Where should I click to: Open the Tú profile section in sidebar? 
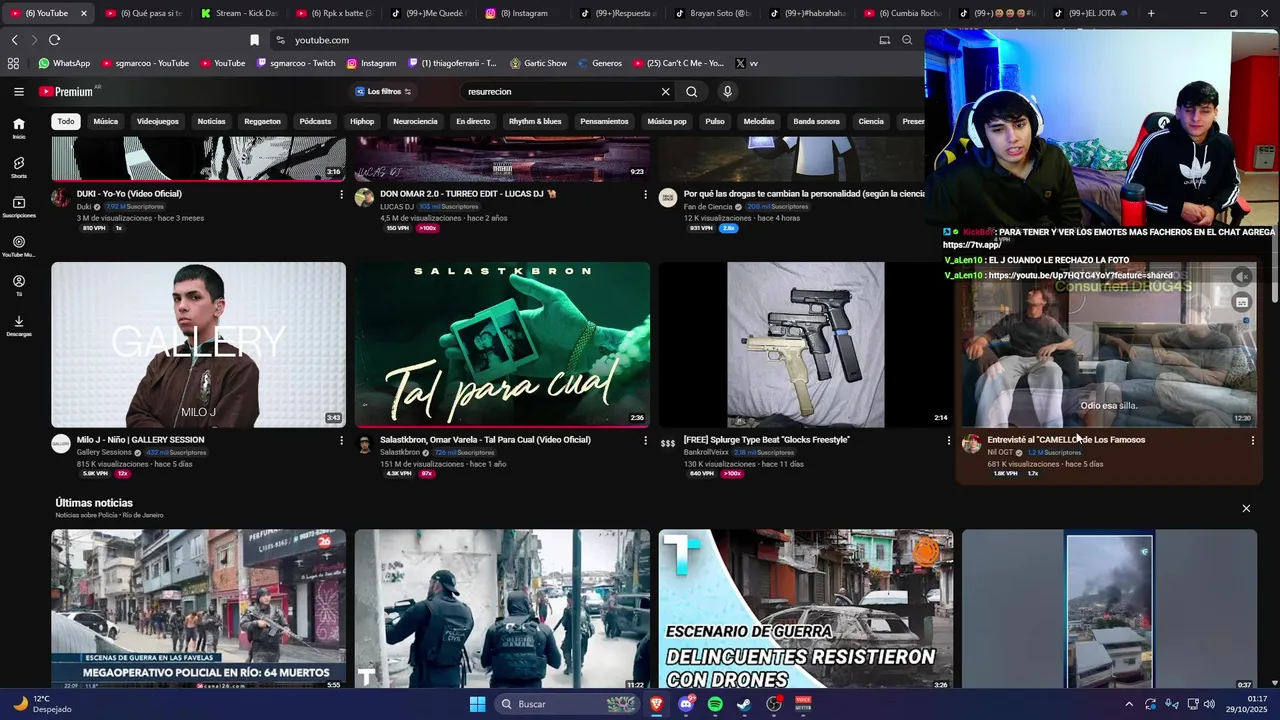click(18, 286)
